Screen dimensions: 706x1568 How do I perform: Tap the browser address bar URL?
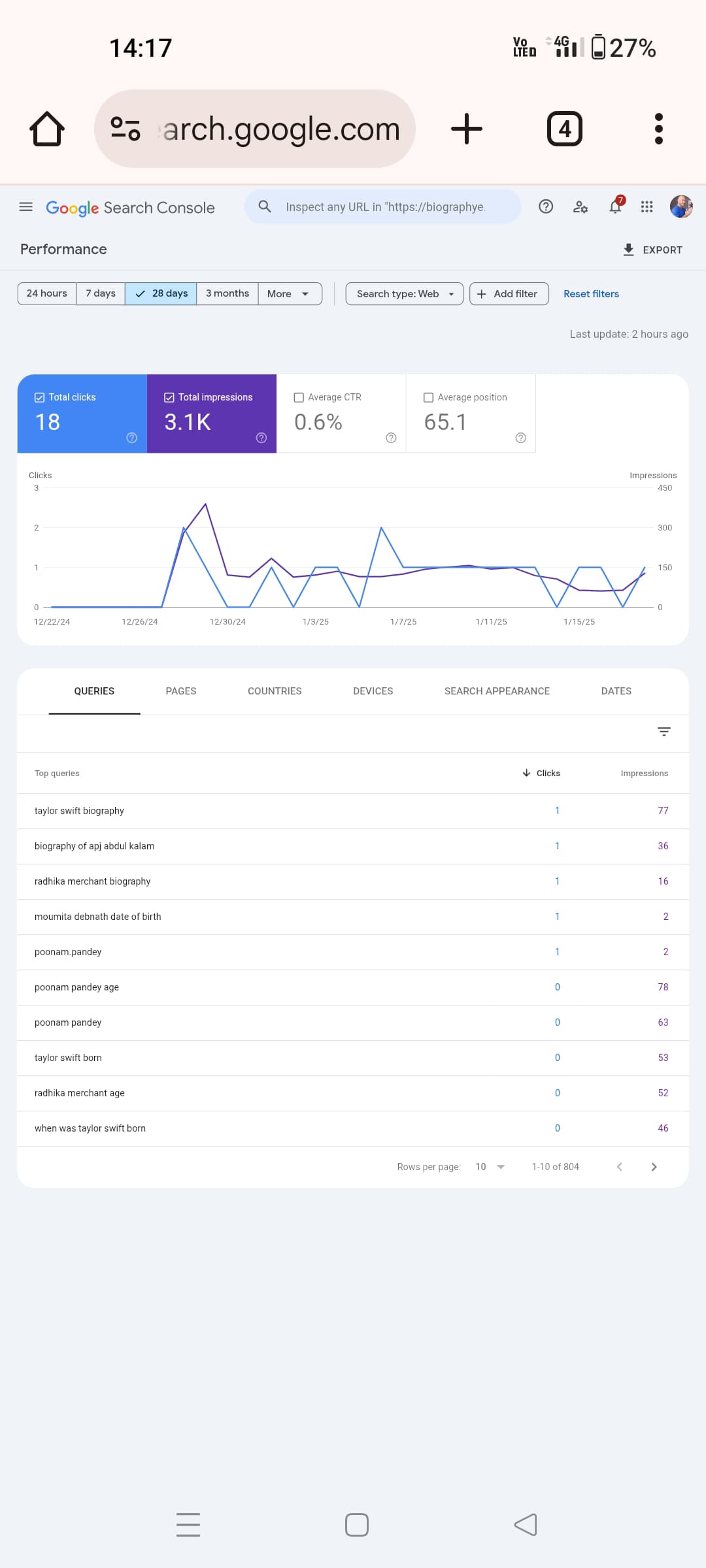tap(255, 129)
